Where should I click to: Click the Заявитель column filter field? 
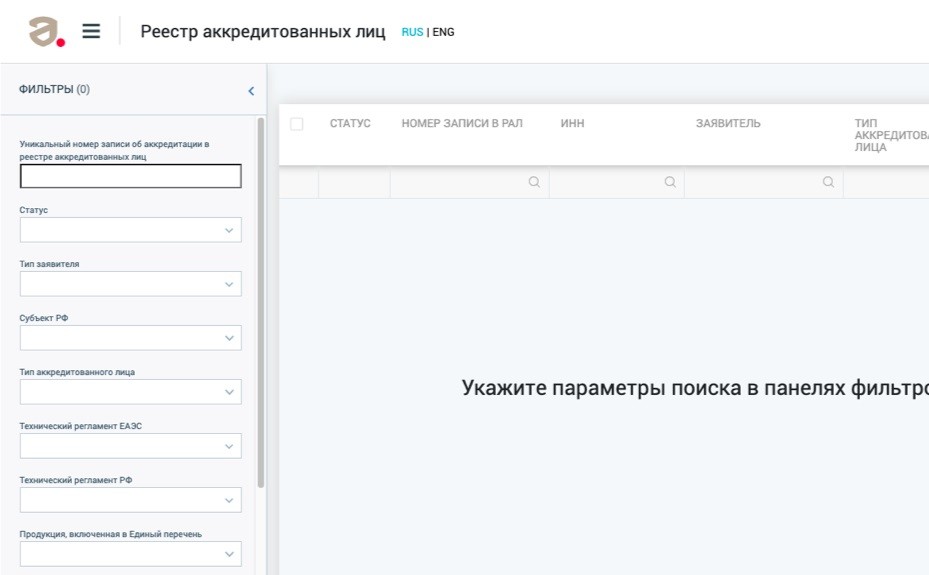pyautogui.click(x=764, y=182)
